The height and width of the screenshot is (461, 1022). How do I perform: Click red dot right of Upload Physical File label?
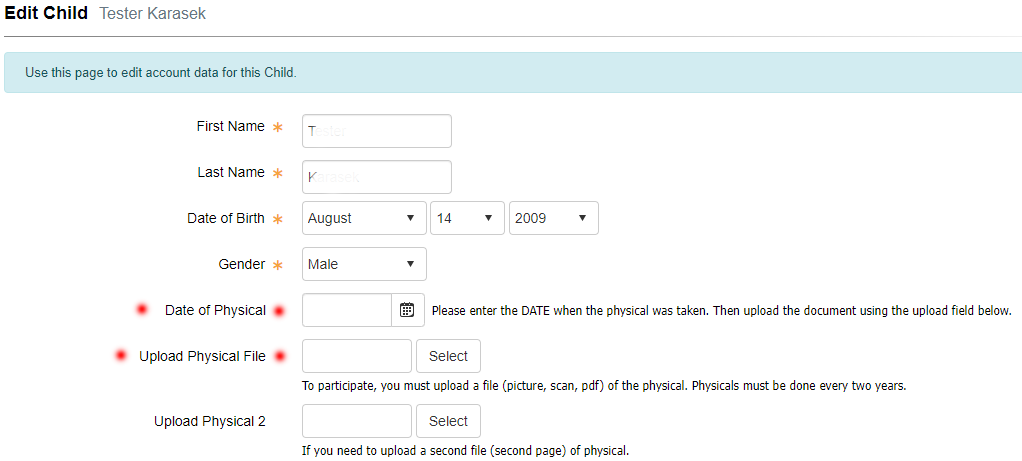click(280, 356)
